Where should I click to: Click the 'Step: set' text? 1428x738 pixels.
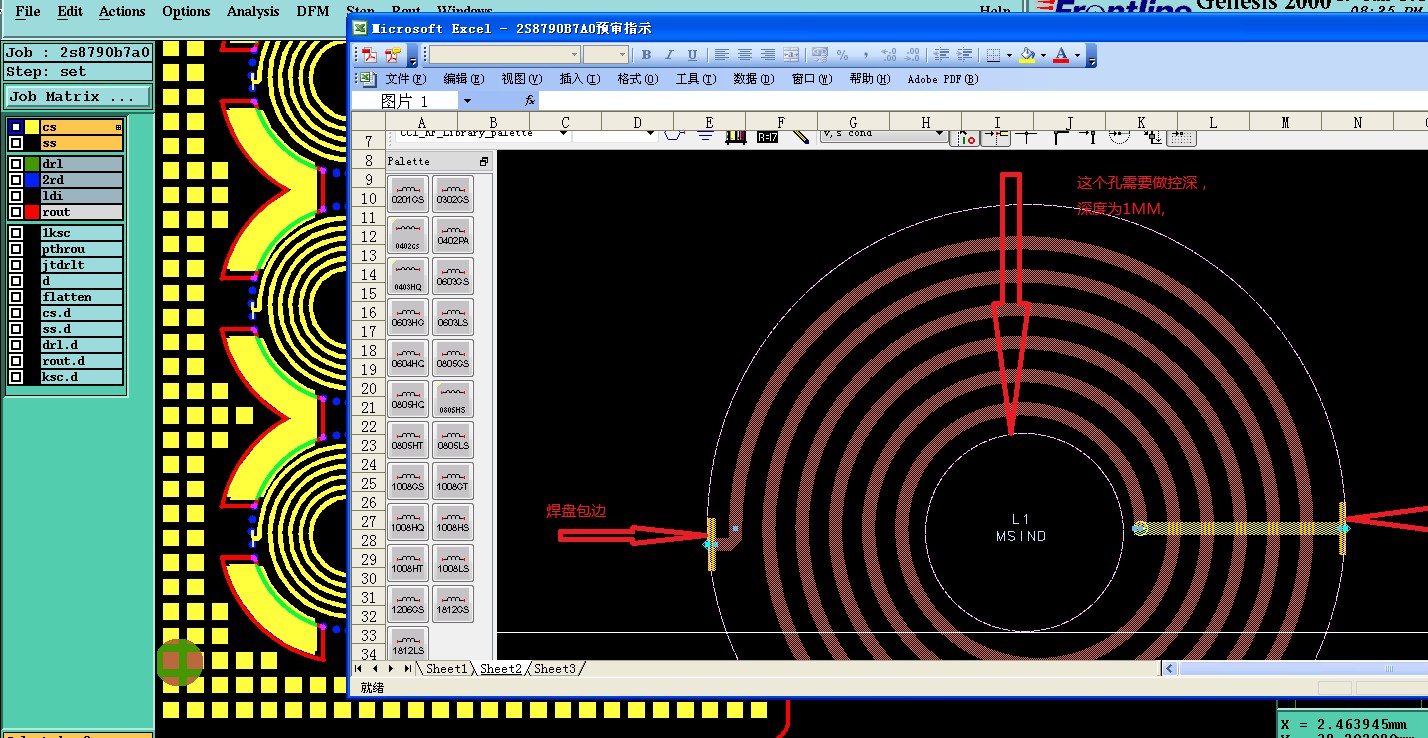click(46, 72)
